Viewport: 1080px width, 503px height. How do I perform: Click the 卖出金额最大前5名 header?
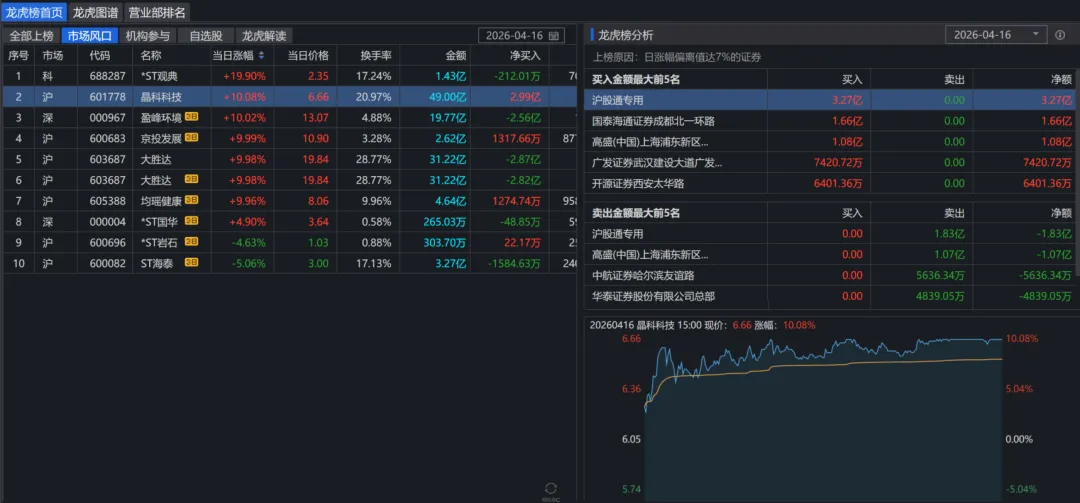coord(636,213)
